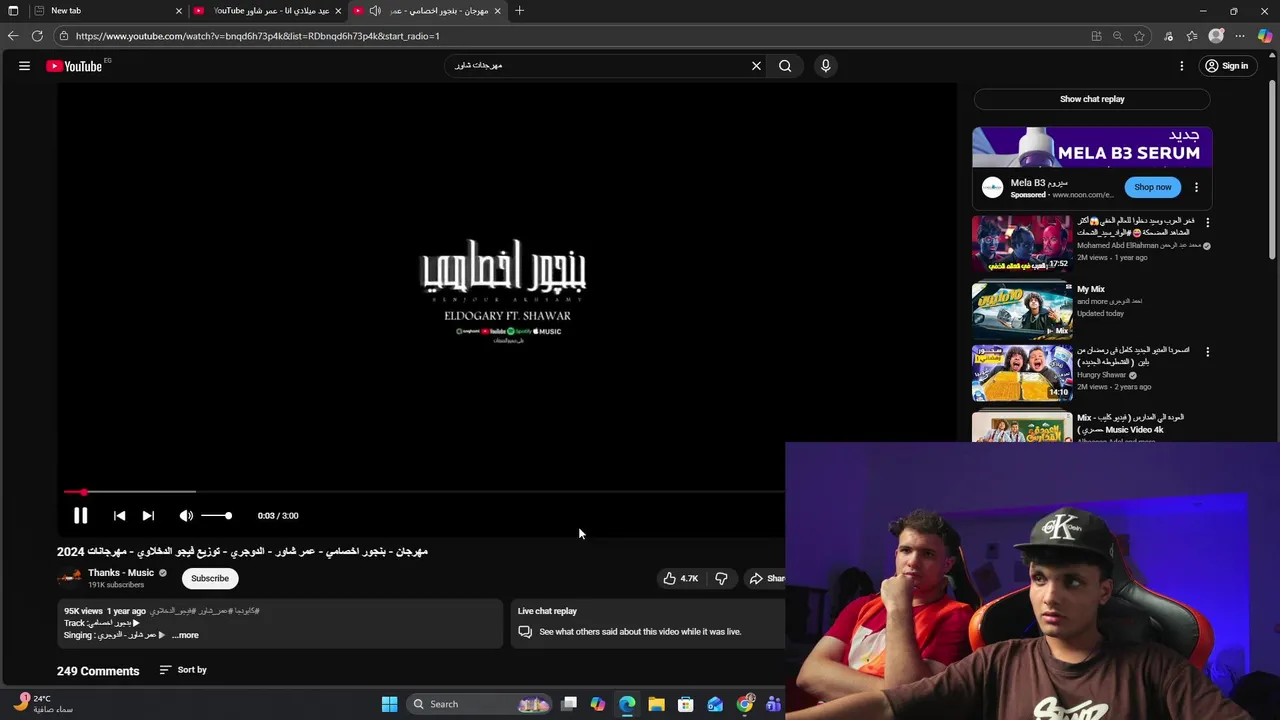The image size is (1280, 720).
Task: Like the video with 4.7K likes
Action: (x=680, y=578)
